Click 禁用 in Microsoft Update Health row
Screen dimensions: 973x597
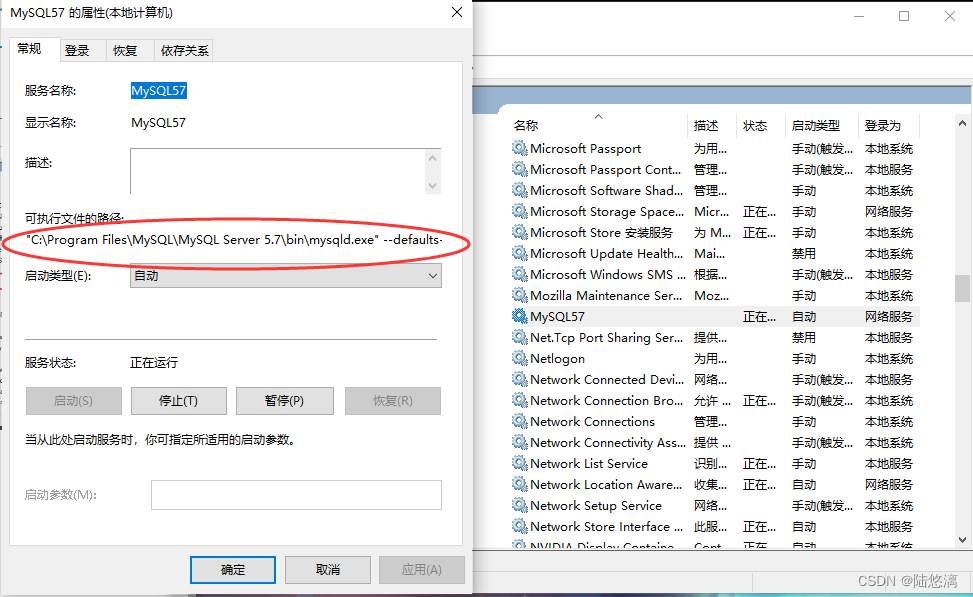804,253
